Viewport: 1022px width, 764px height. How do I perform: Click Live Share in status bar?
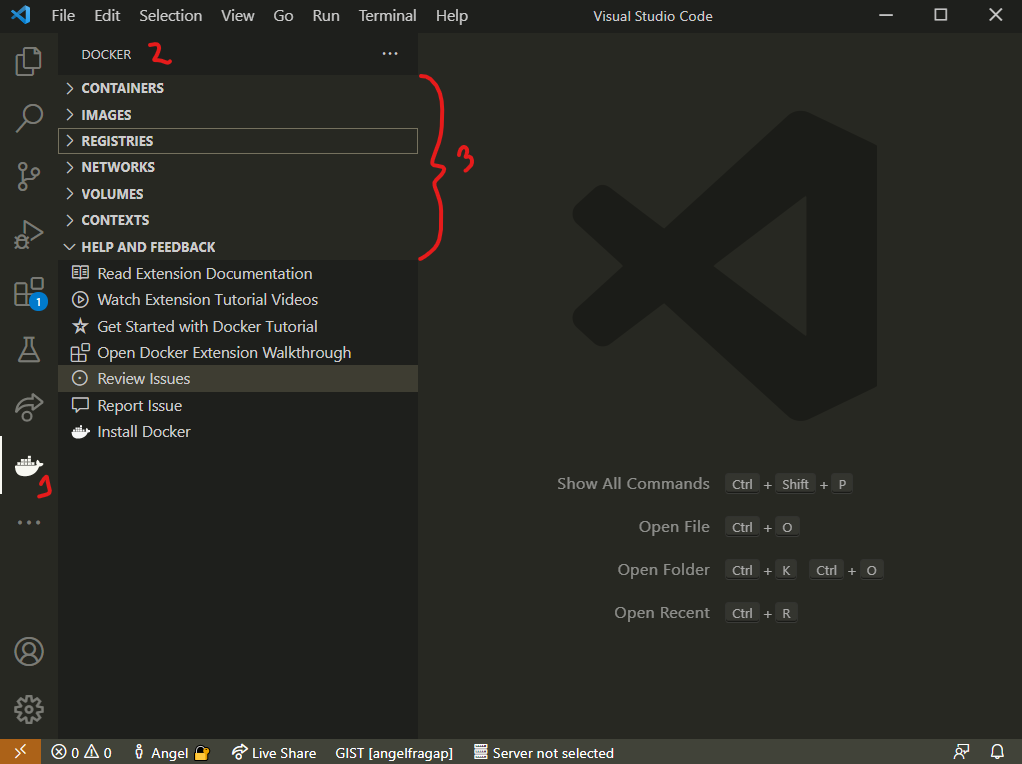274,752
